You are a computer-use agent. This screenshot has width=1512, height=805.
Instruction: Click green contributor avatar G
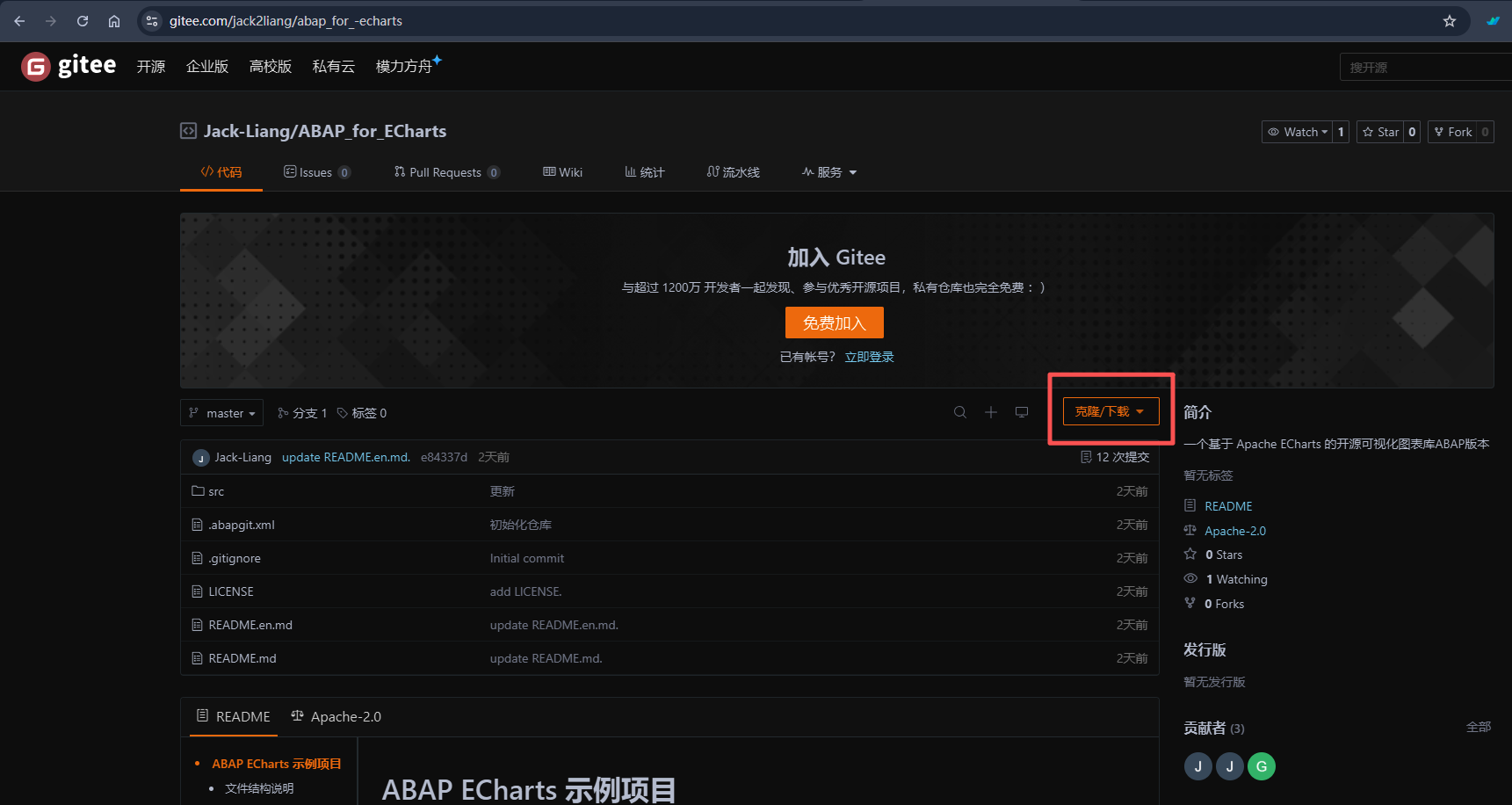[x=1262, y=766]
